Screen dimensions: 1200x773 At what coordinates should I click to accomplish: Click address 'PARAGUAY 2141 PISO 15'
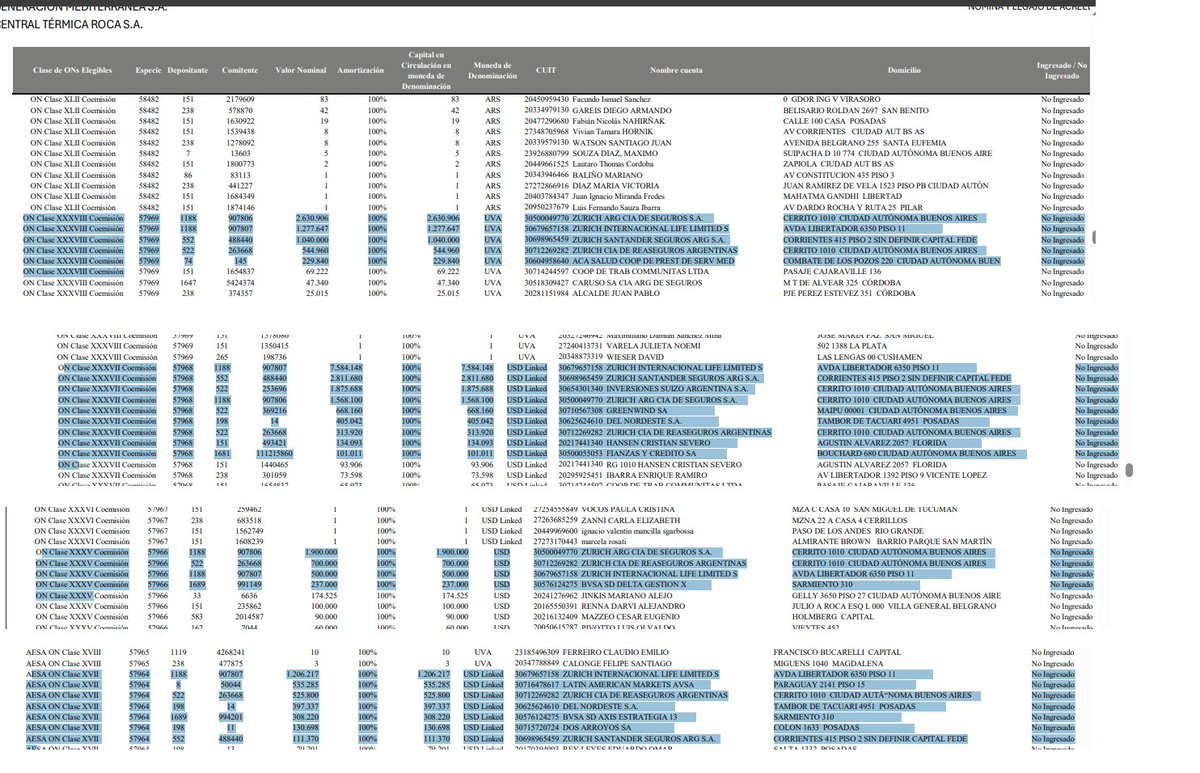click(x=817, y=685)
